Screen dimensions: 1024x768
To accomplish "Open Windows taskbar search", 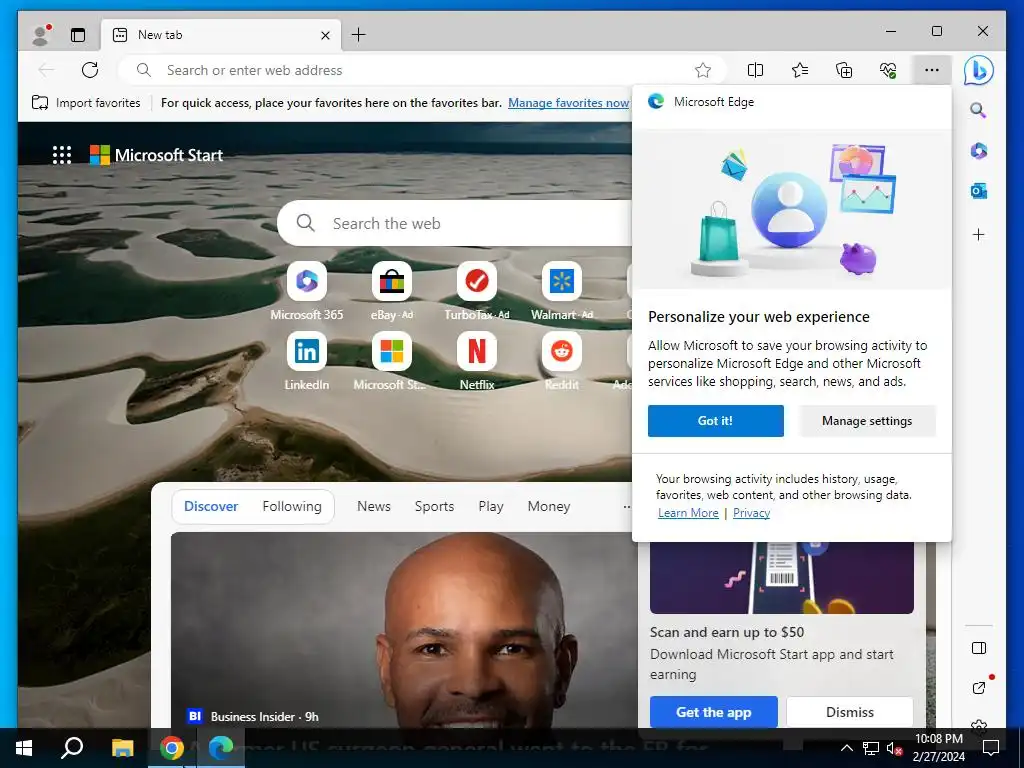I will pyautogui.click(x=72, y=748).
